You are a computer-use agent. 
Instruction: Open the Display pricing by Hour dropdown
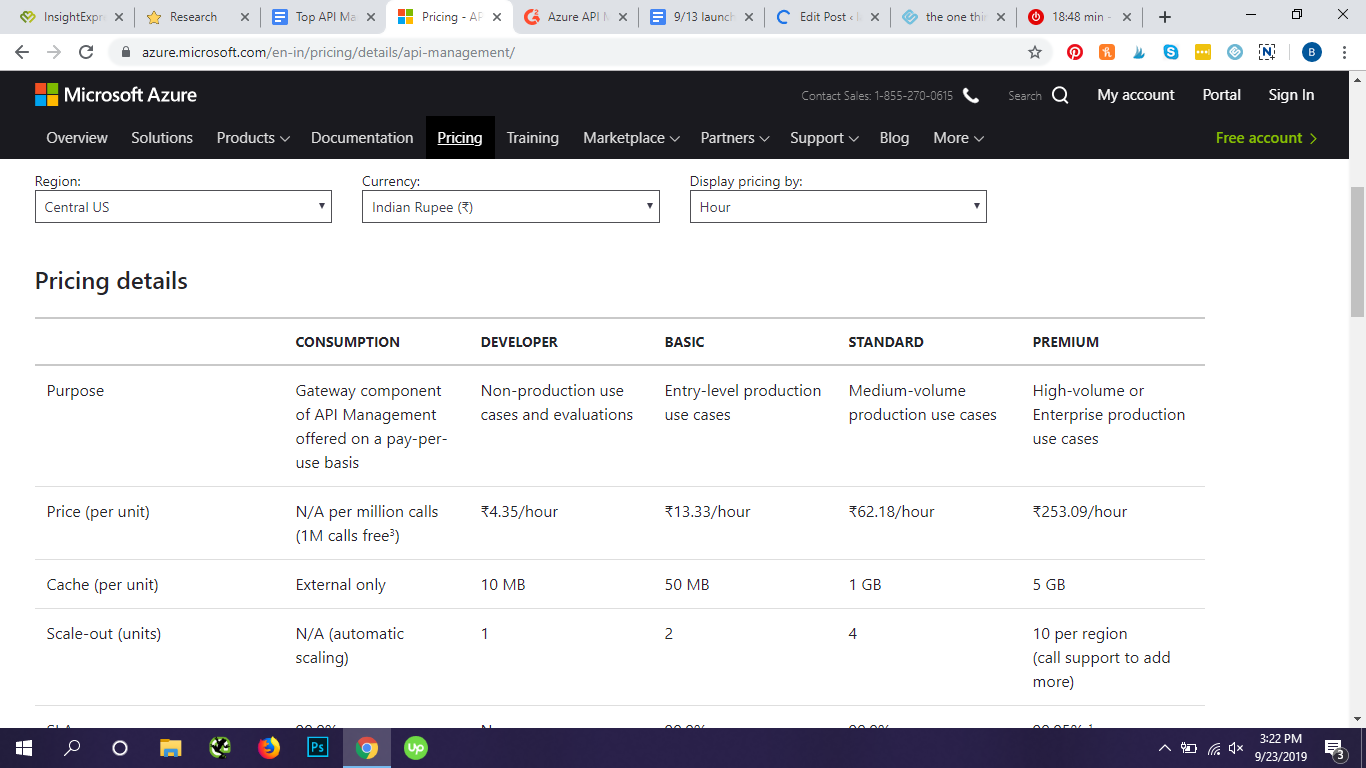pyautogui.click(x=838, y=207)
